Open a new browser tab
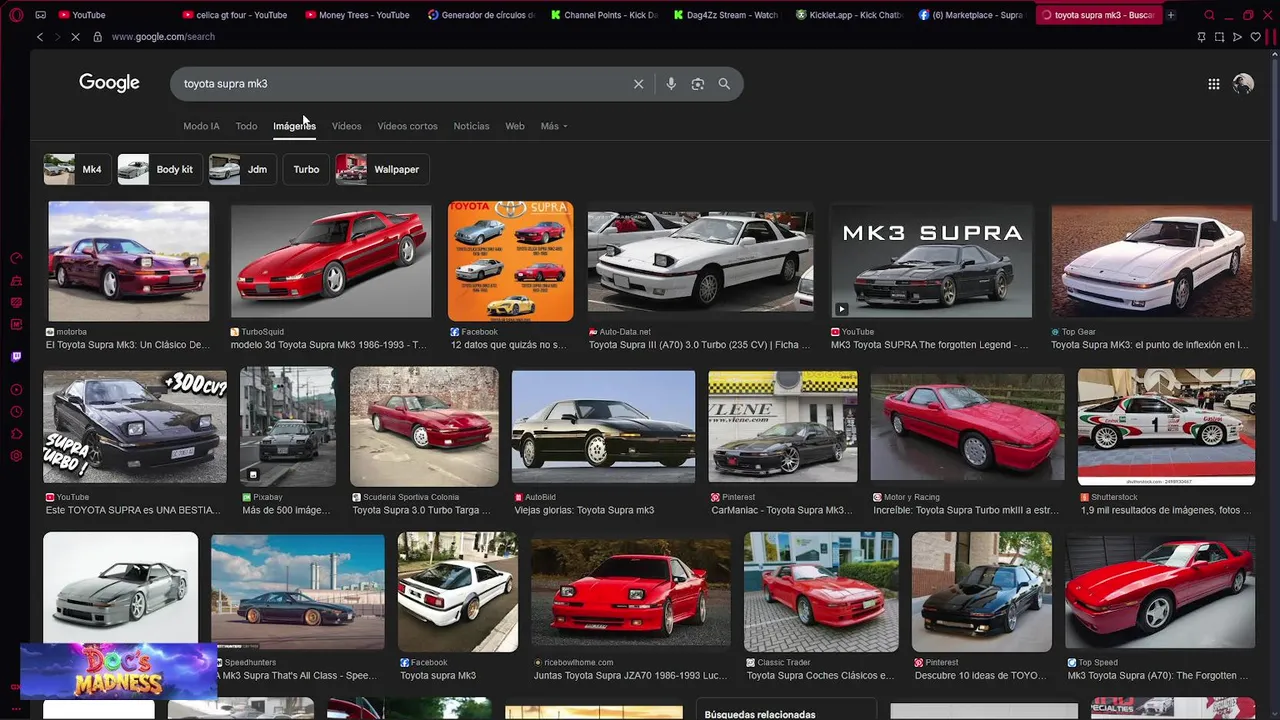This screenshot has height=720, width=1280. tap(1171, 15)
